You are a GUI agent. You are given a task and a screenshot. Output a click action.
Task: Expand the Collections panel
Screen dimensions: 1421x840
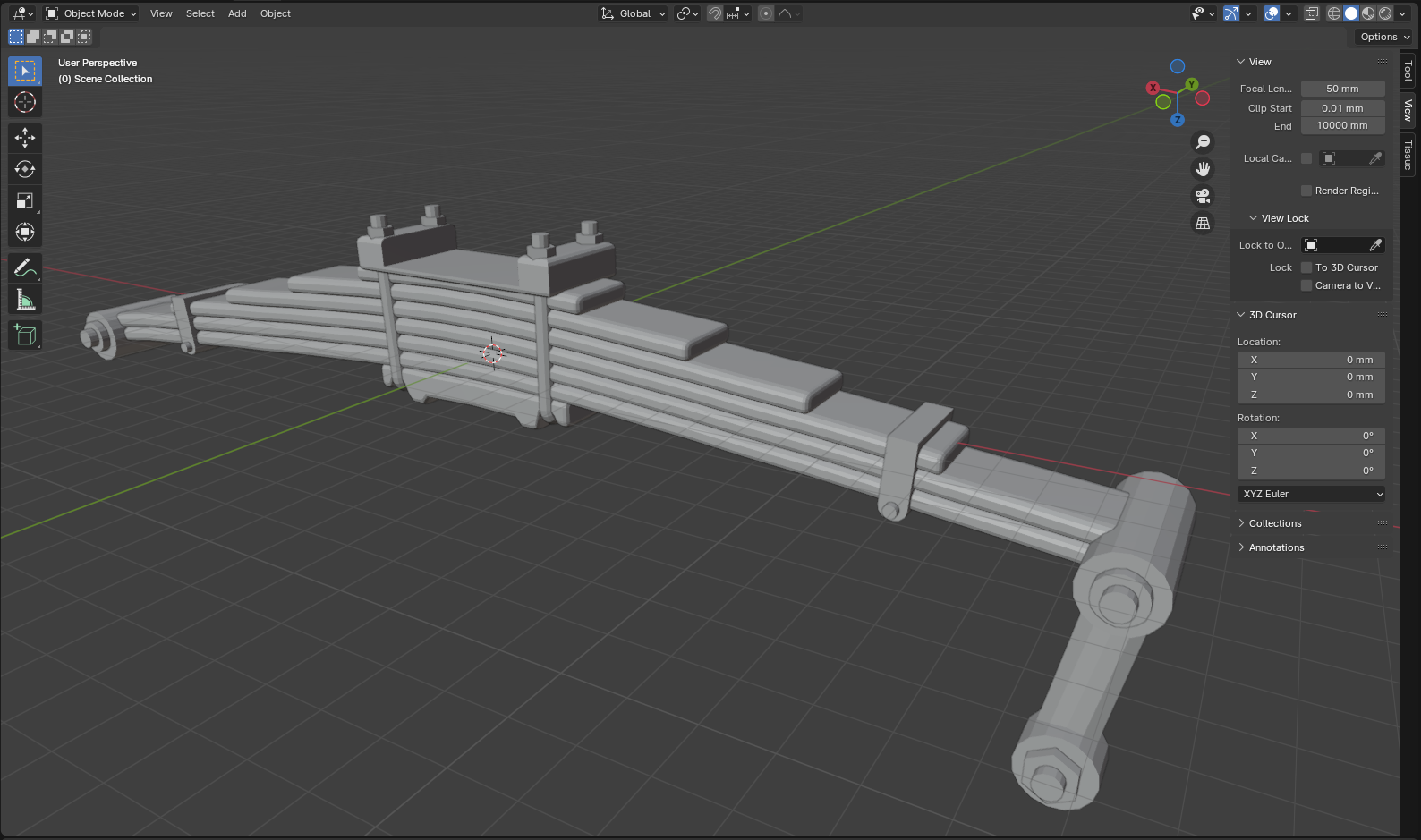(1274, 523)
